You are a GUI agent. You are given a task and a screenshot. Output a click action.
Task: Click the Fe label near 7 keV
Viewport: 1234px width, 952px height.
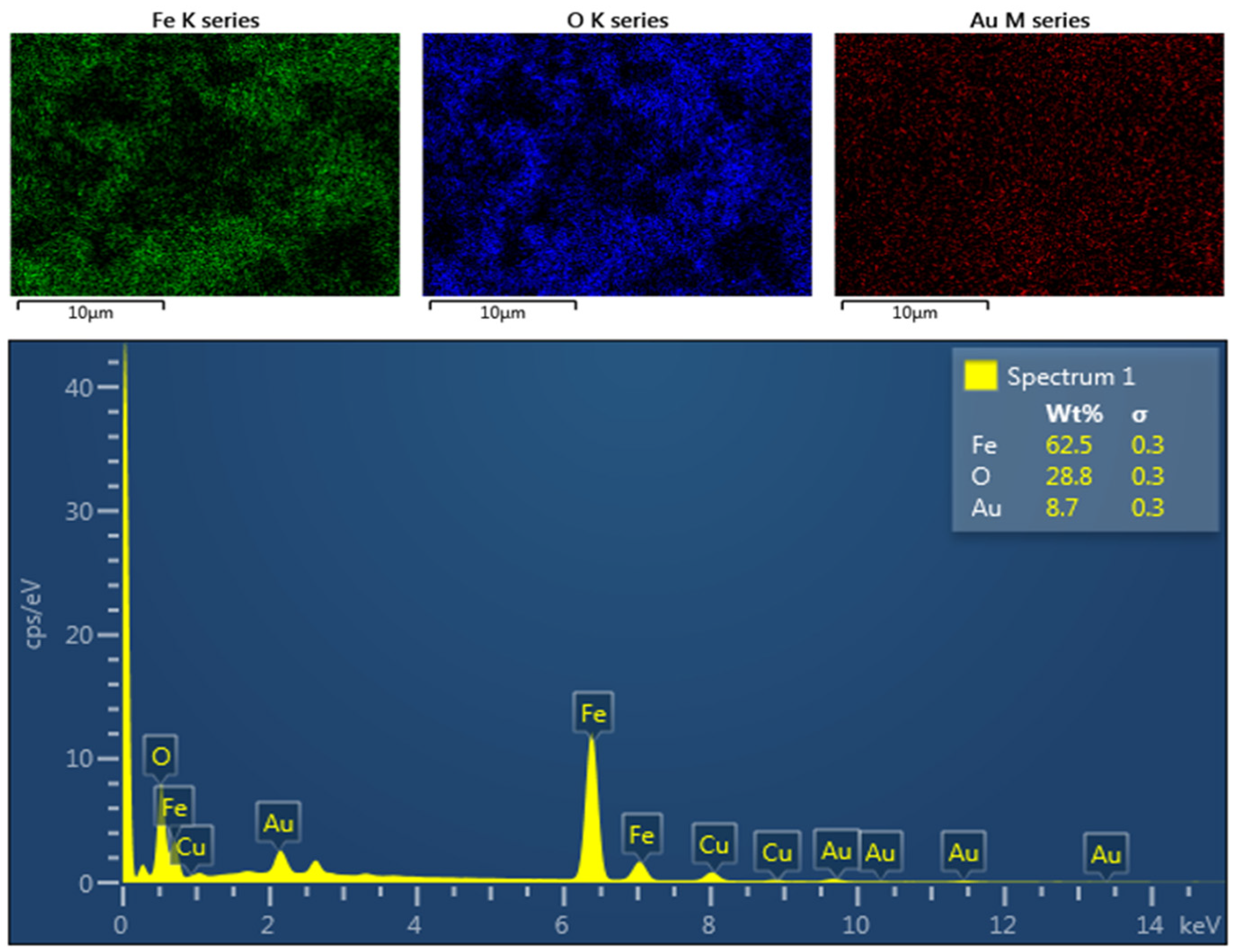[x=641, y=835]
